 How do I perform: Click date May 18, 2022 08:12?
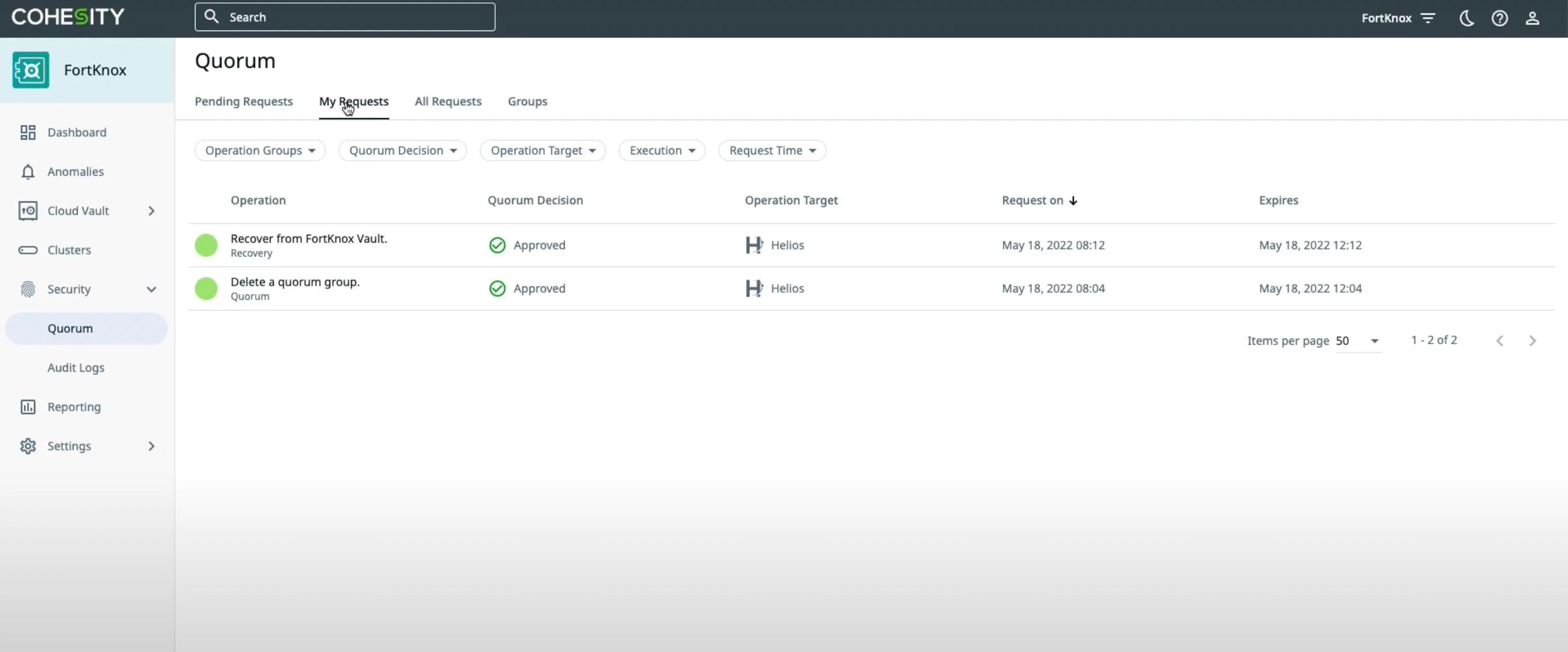click(x=1053, y=245)
